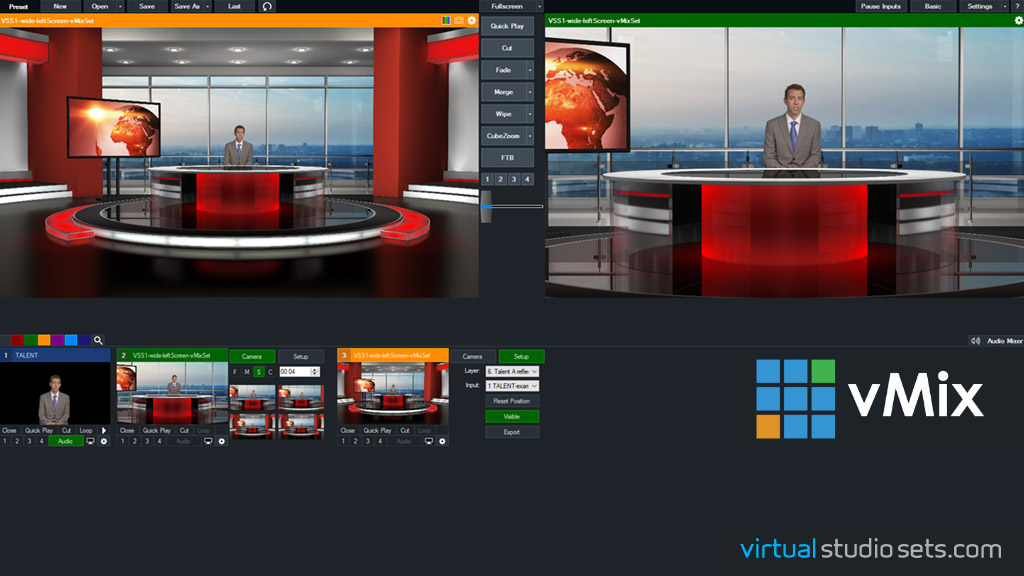
Task: Click the Basic mode button
Action: (933, 7)
